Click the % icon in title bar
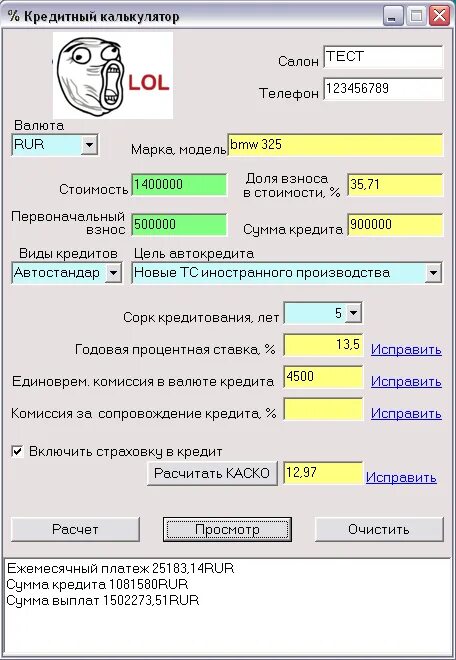 pyautogui.click(x=13, y=17)
